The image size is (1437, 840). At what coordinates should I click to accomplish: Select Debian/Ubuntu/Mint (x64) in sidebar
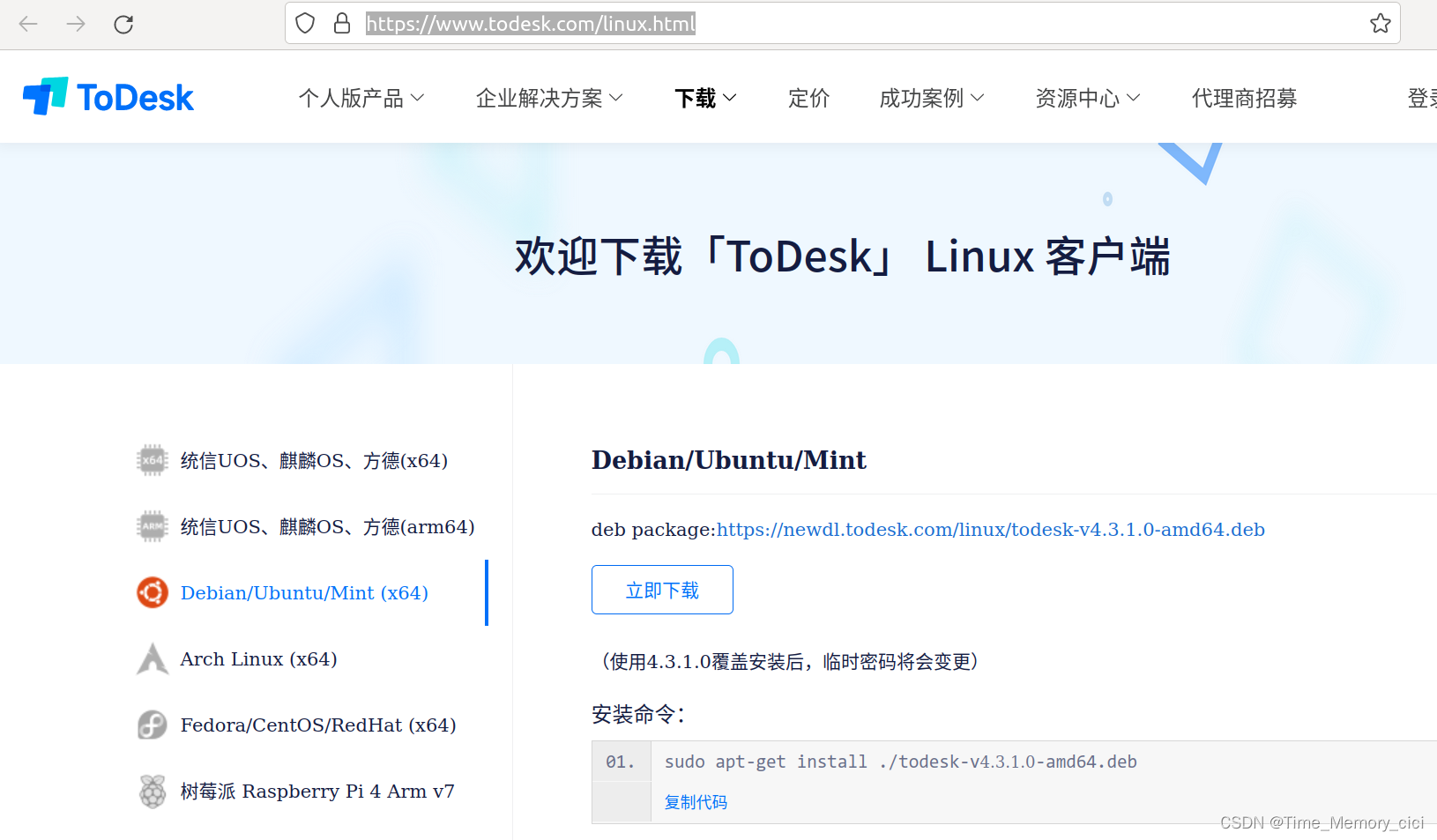click(304, 593)
